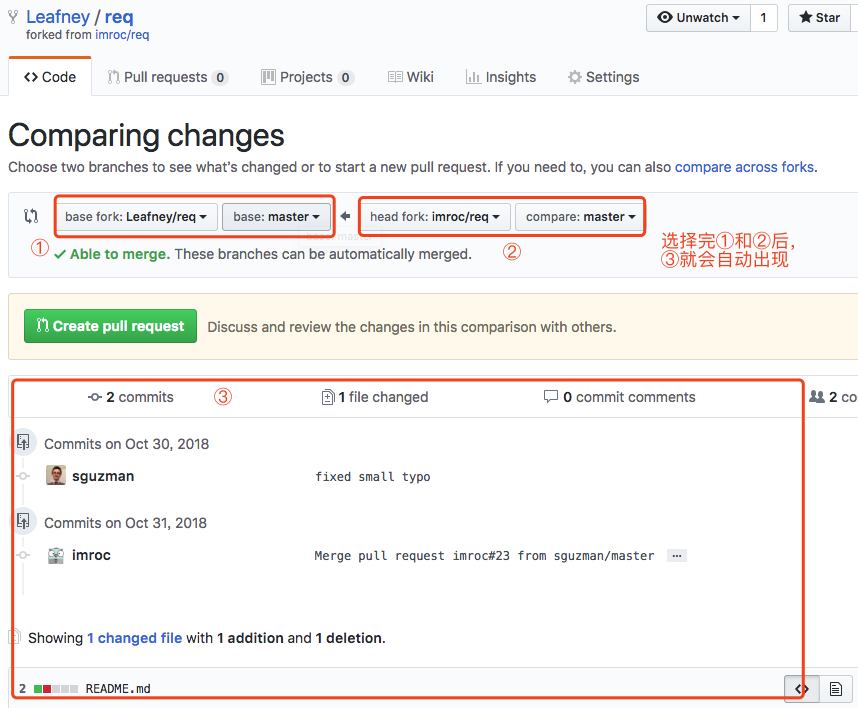Open the base fork Leafney/req dropdown
Image resolution: width=858 pixels, height=708 pixels.
tap(137, 216)
